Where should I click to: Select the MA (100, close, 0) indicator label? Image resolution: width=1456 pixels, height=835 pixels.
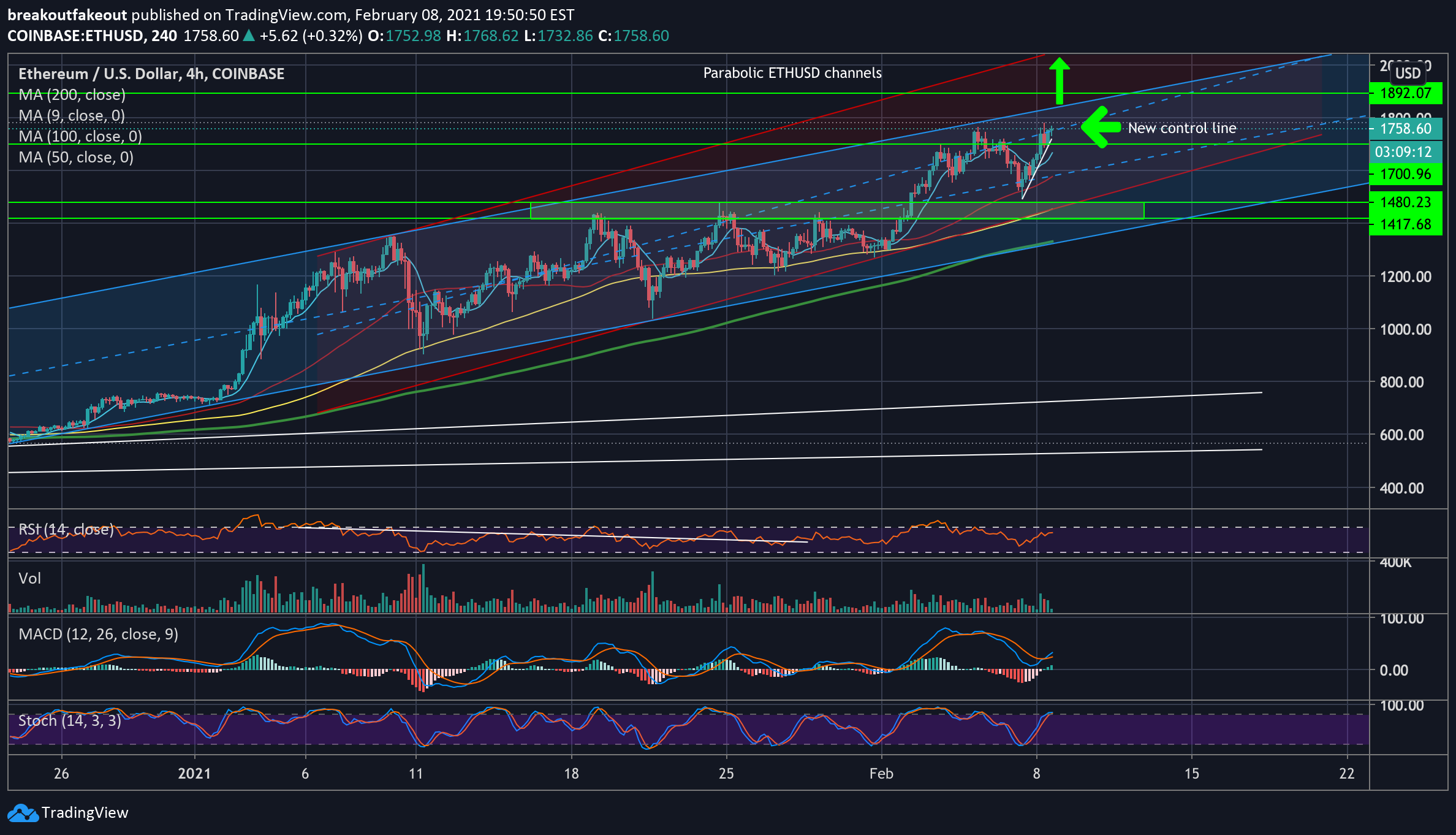(80, 137)
